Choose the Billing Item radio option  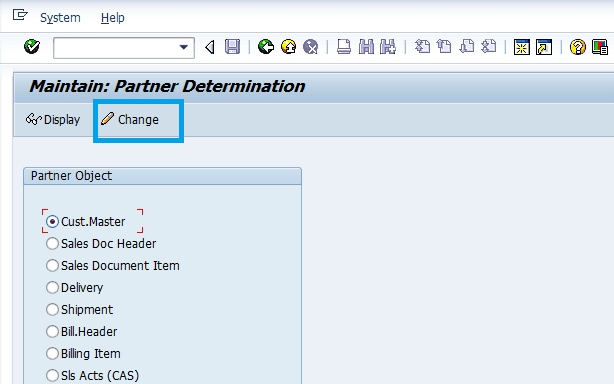click(x=52, y=353)
